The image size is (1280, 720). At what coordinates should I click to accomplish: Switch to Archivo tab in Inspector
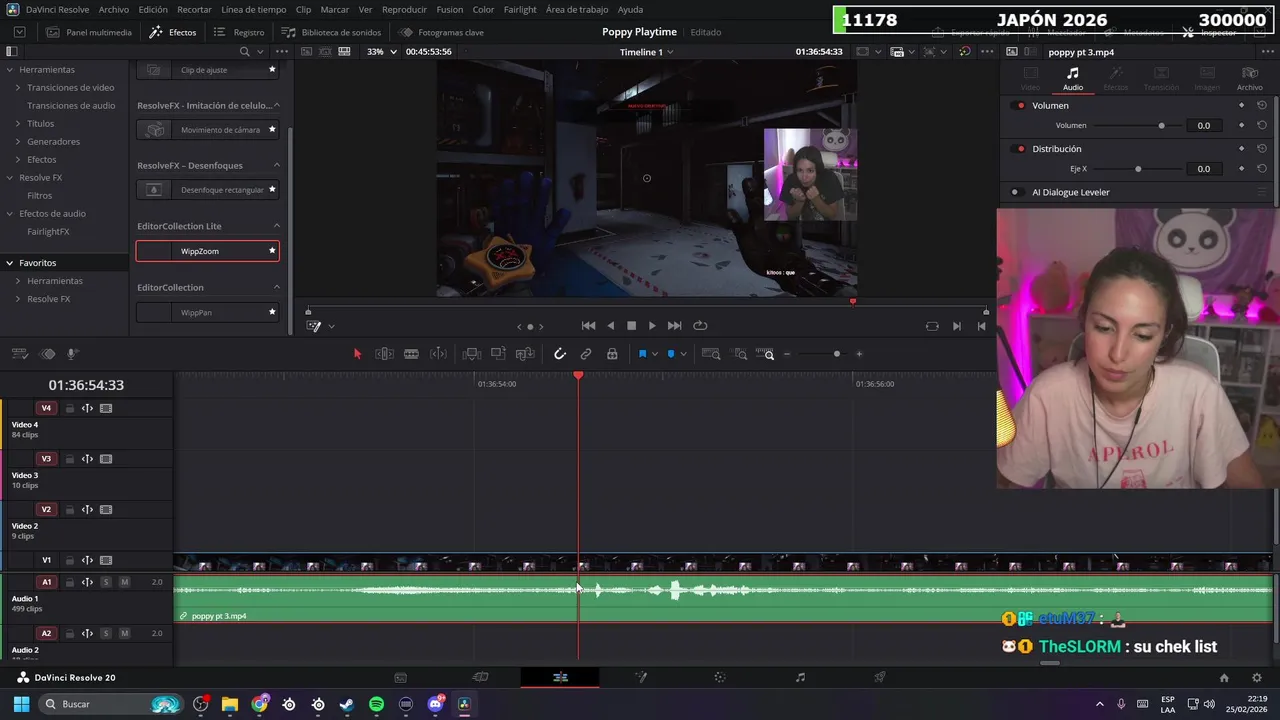(x=1249, y=78)
